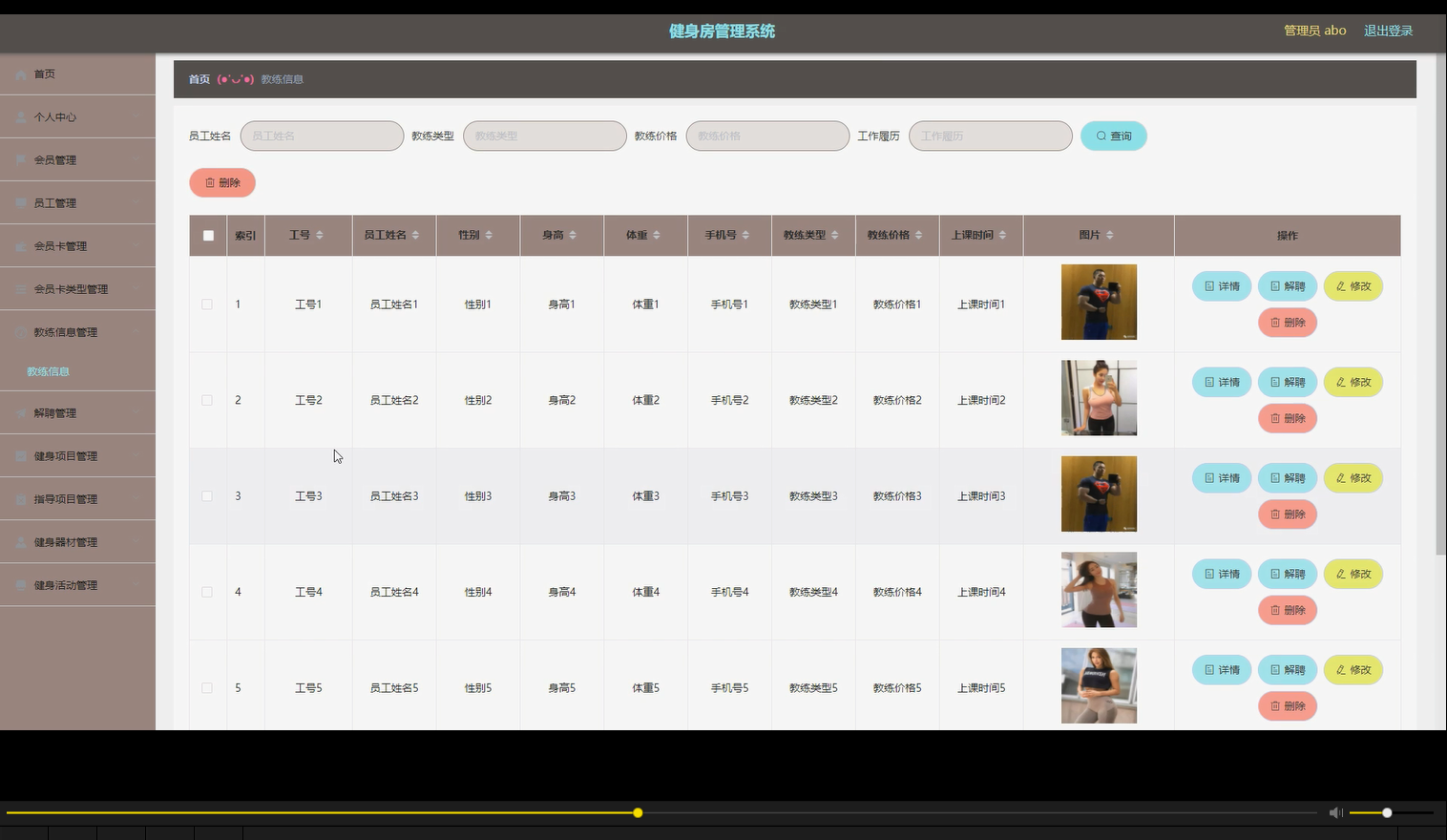Sort 教练价格 column with its arrows

[919, 235]
